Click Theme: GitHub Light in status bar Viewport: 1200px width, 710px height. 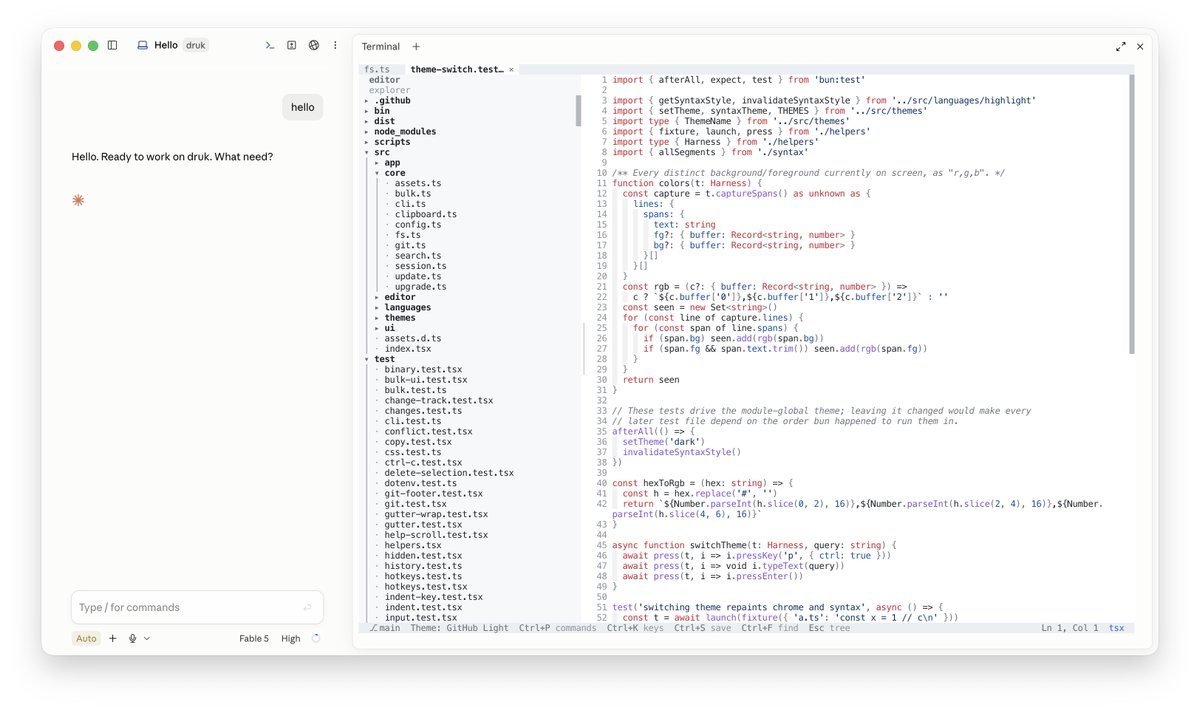(x=459, y=628)
